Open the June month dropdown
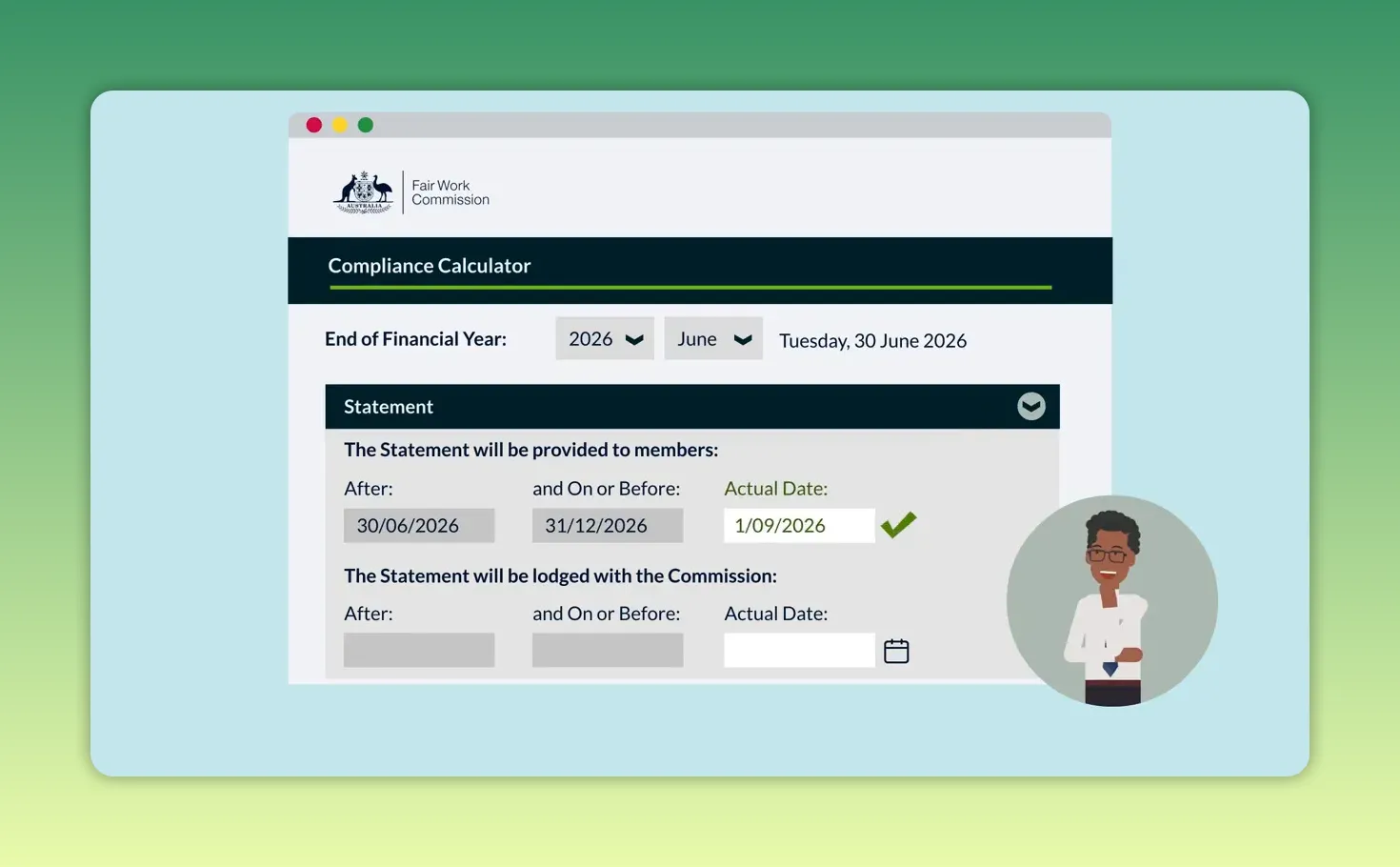The image size is (1400, 867). [x=713, y=338]
